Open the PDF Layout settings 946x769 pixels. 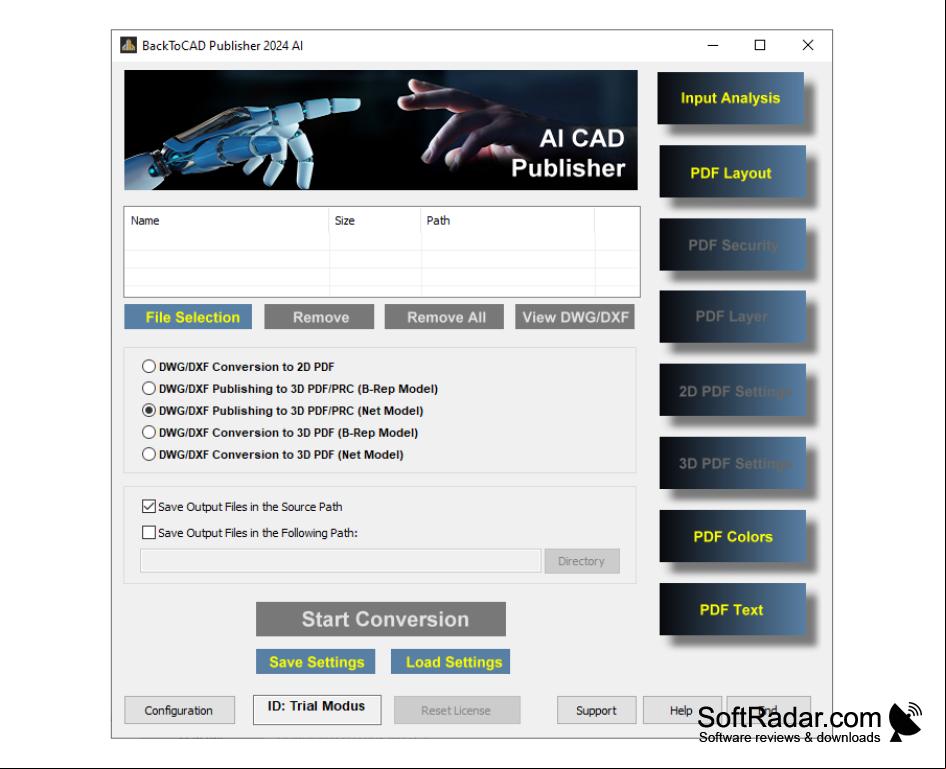(732, 171)
